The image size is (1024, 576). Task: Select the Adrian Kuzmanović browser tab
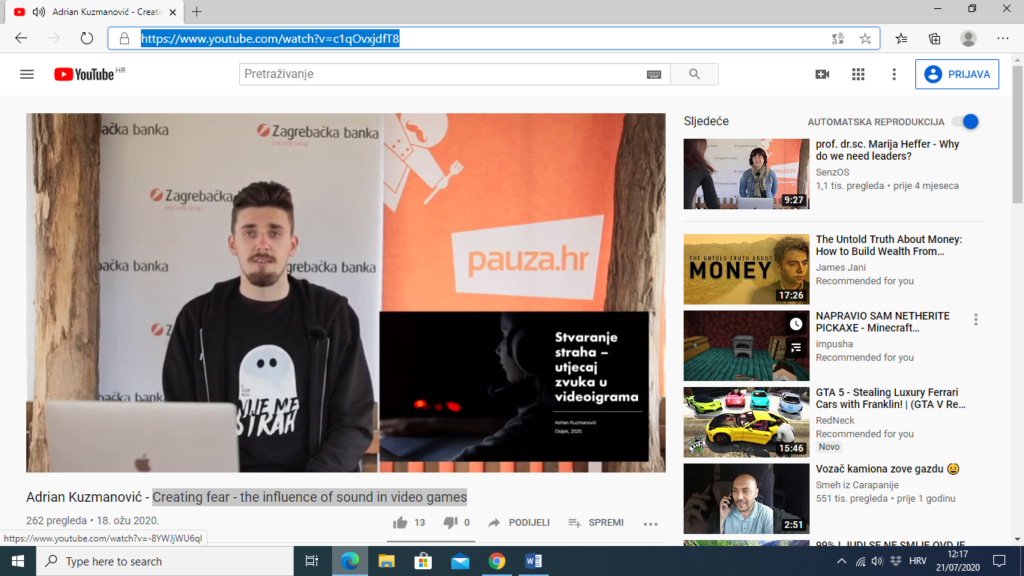click(x=95, y=12)
